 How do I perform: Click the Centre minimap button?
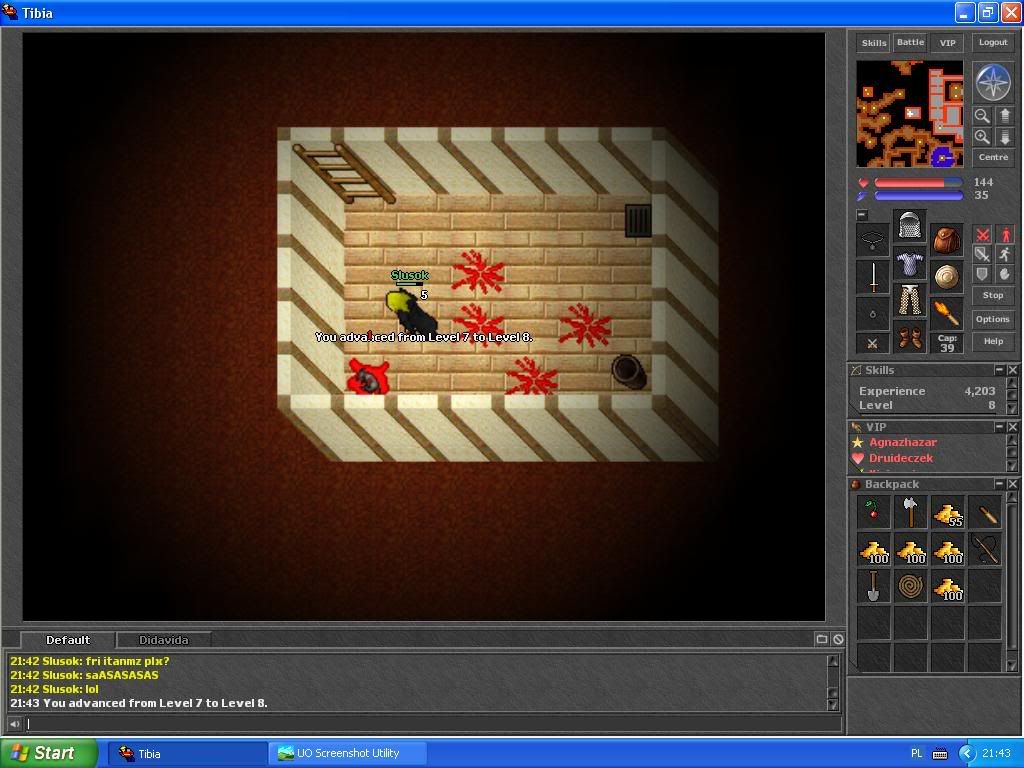pyautogui.click(x=993, y=157)
